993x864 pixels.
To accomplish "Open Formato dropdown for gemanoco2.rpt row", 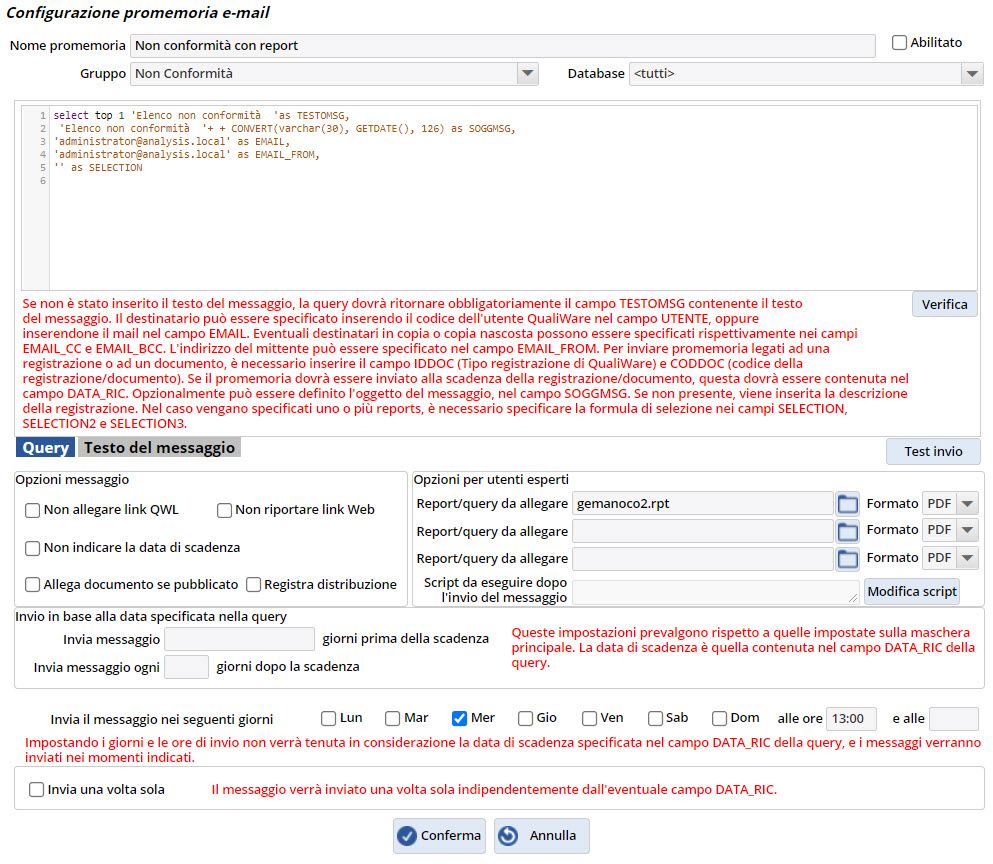I will click(967, 503).
